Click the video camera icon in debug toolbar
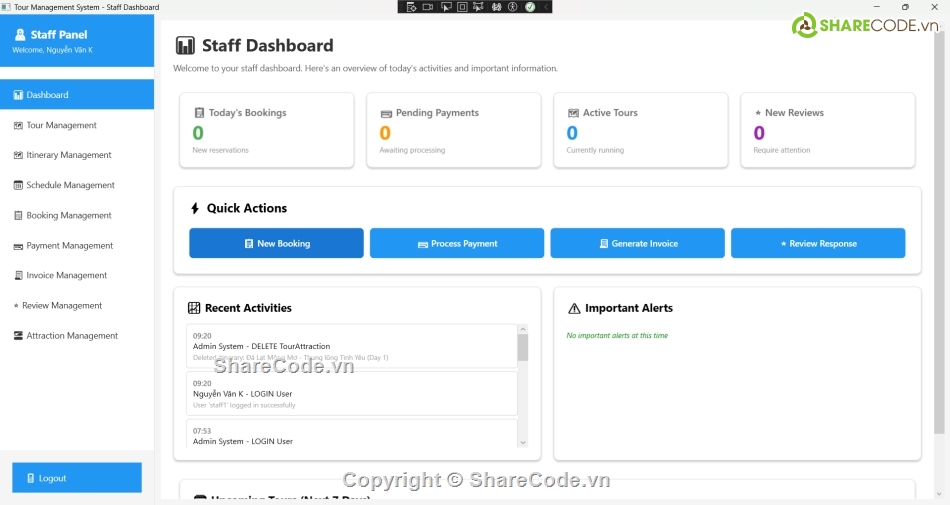 (x=427, y=7)
